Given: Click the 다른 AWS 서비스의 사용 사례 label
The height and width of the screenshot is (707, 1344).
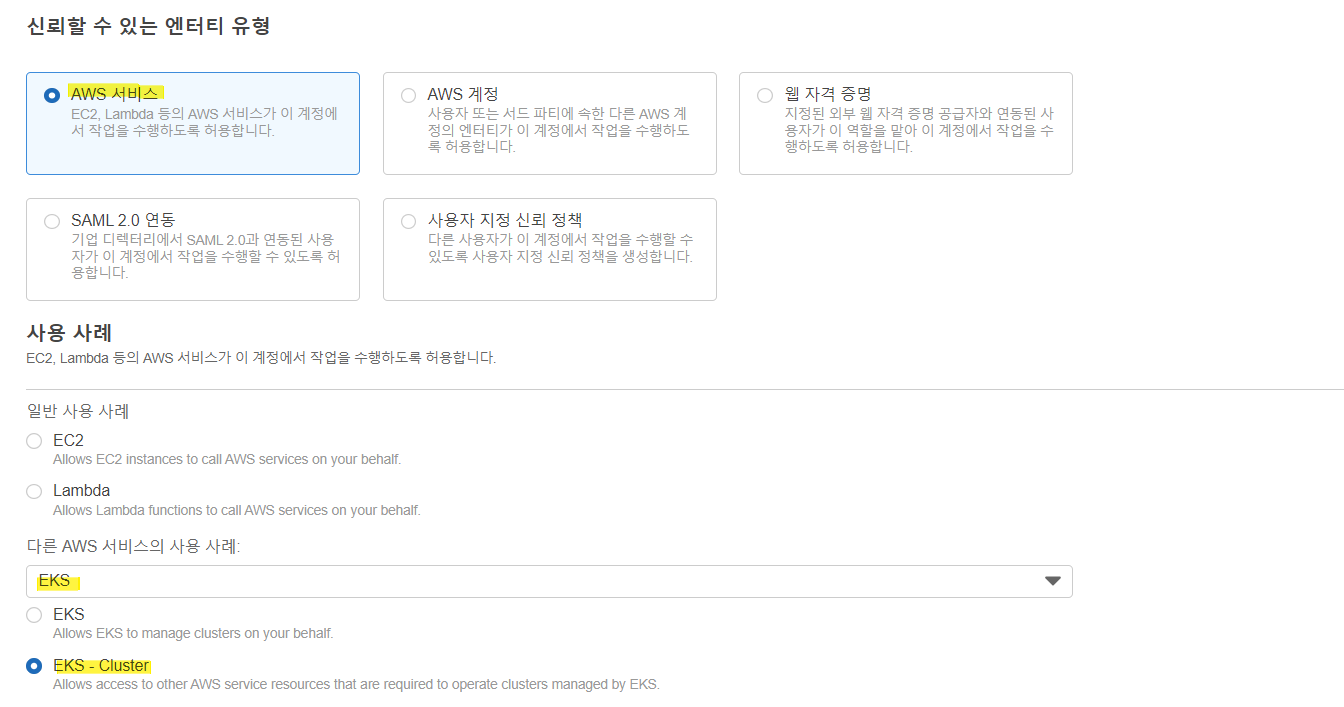Looking at the screenshot, I should coord(133,546).
